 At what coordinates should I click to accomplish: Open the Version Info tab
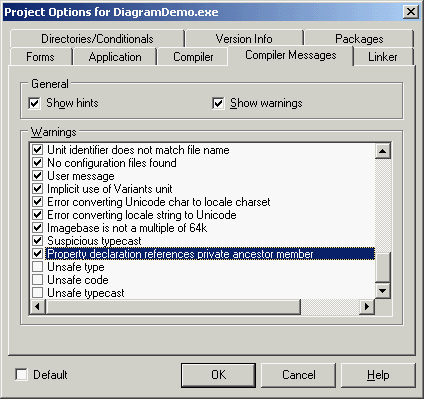click(x=244, y=39)
